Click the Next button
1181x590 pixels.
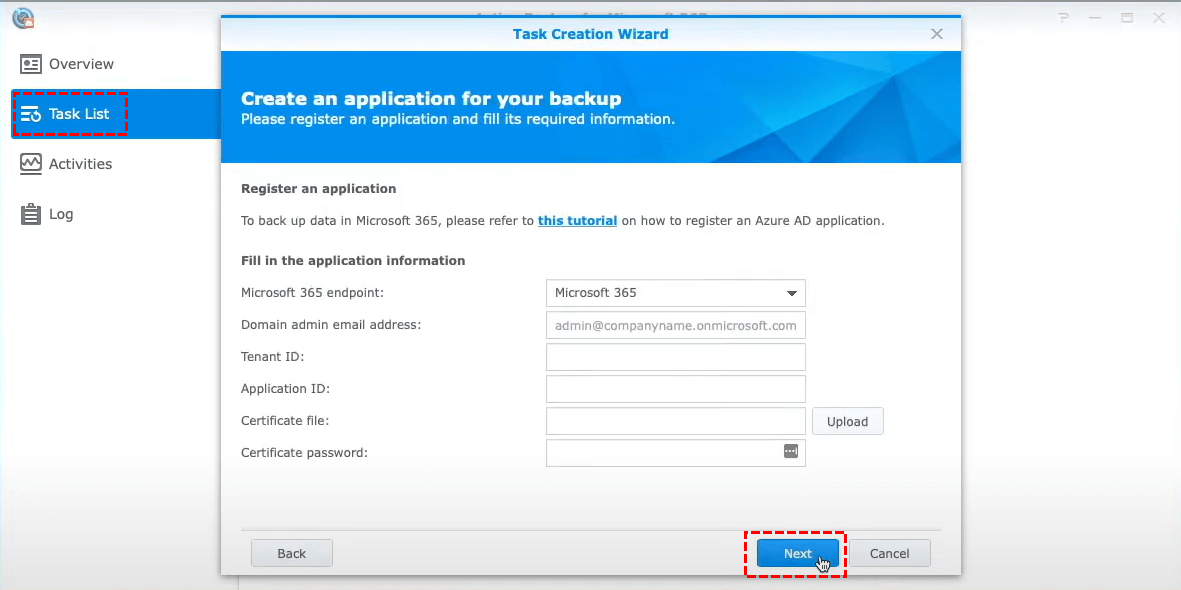797,553
